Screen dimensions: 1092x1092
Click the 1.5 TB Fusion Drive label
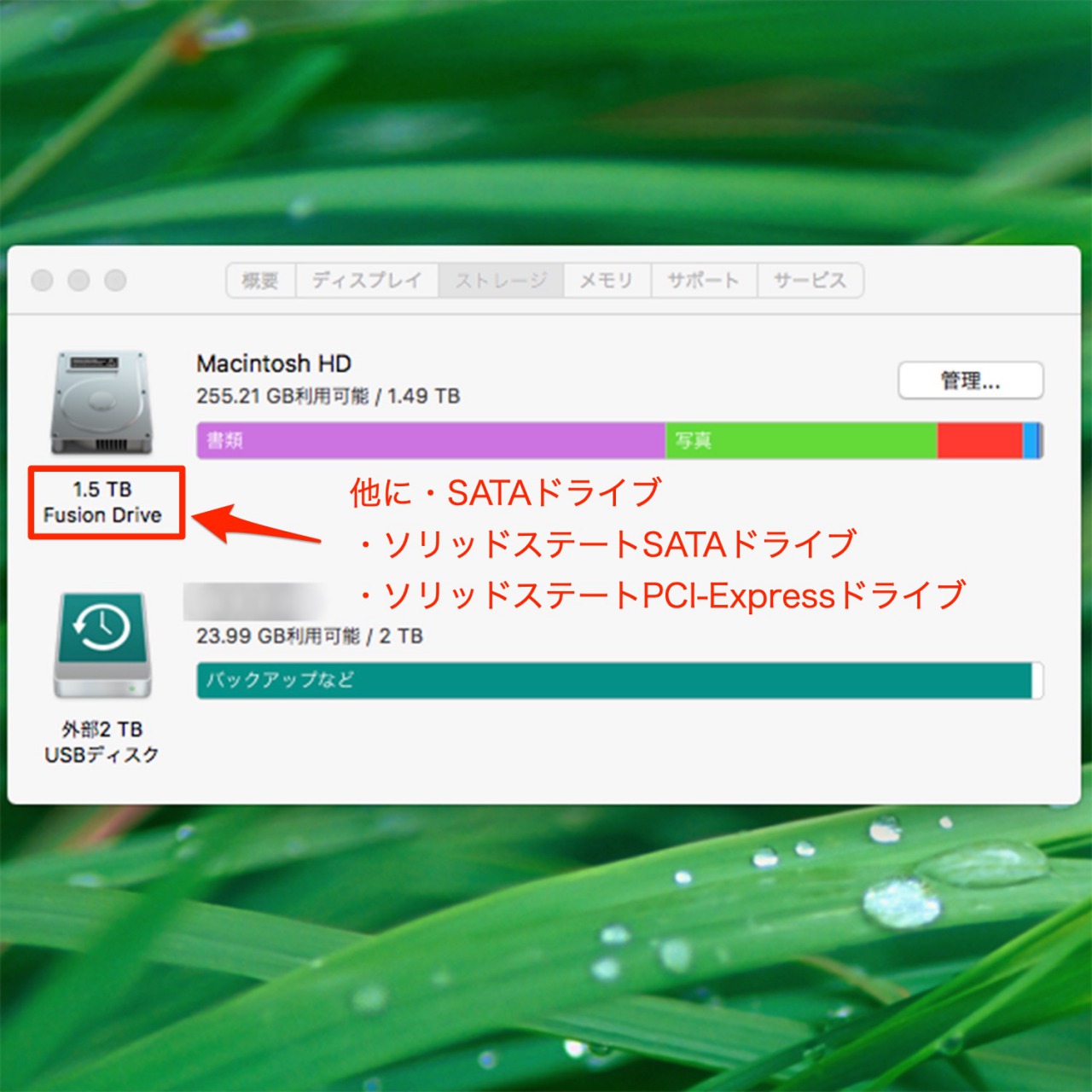tap(104, 503)
